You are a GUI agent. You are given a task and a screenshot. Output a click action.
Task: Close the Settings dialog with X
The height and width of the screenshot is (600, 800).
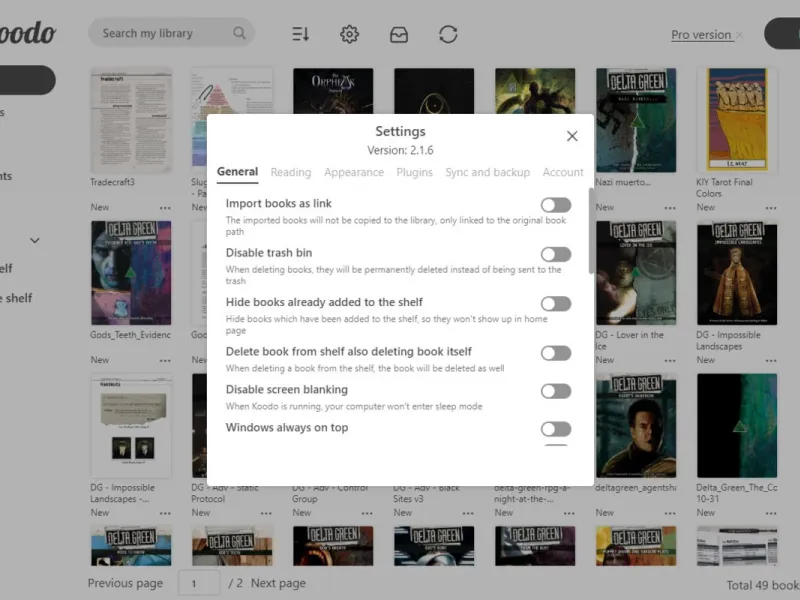click(x=572, y=136)
